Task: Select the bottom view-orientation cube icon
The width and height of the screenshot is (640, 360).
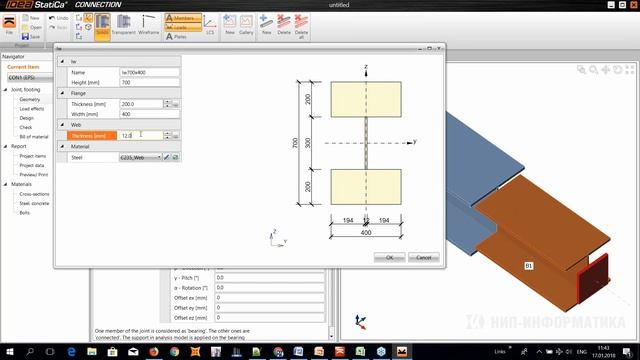Action: (x=79, y=37)
